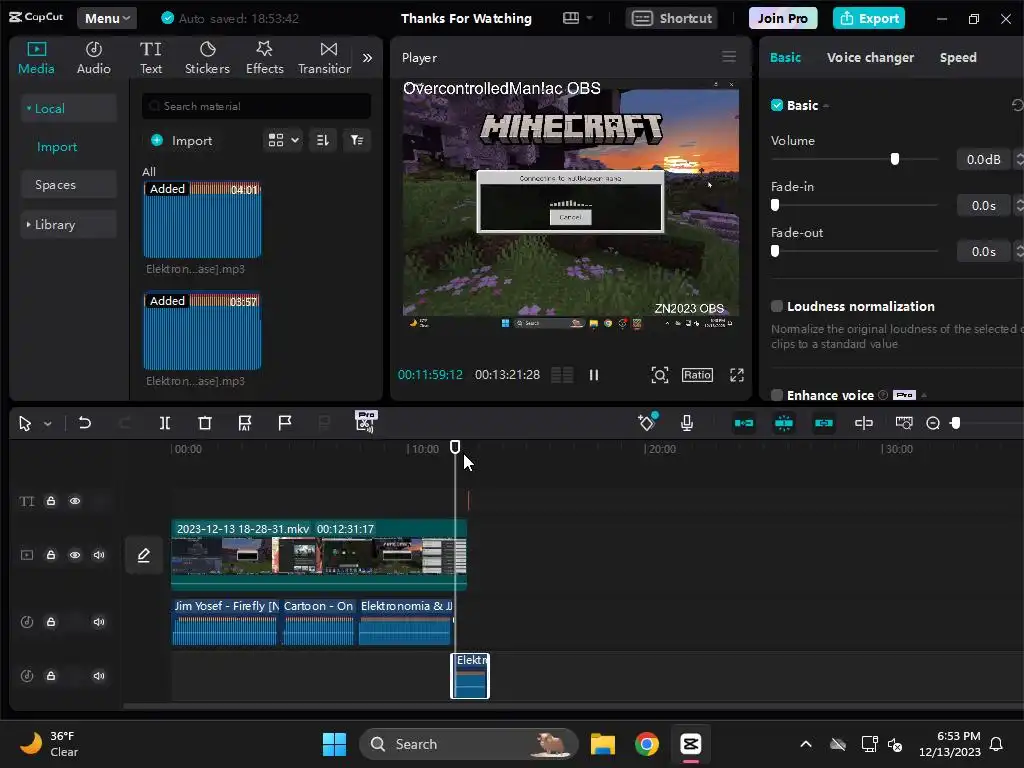
Task: Delete the selected clip
Action: pyautogui.click(x=205, y=423)
